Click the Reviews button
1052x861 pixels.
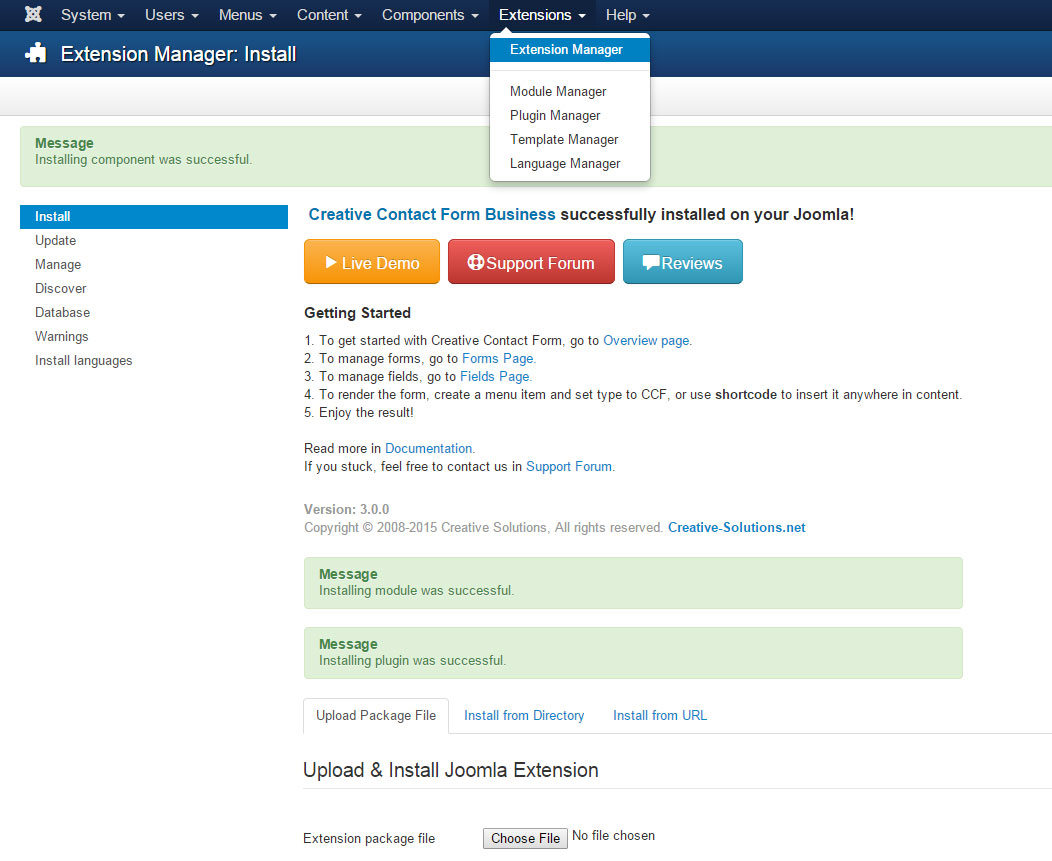pos(682,262)
